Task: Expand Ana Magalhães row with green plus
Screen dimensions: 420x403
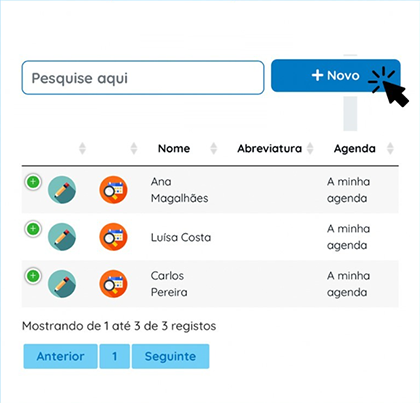Action: [x=33, y=182]
